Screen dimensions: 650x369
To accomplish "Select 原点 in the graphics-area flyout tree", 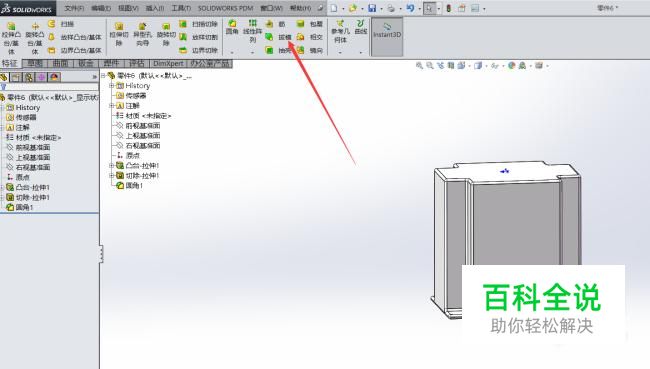I will [x=128, y=155].
